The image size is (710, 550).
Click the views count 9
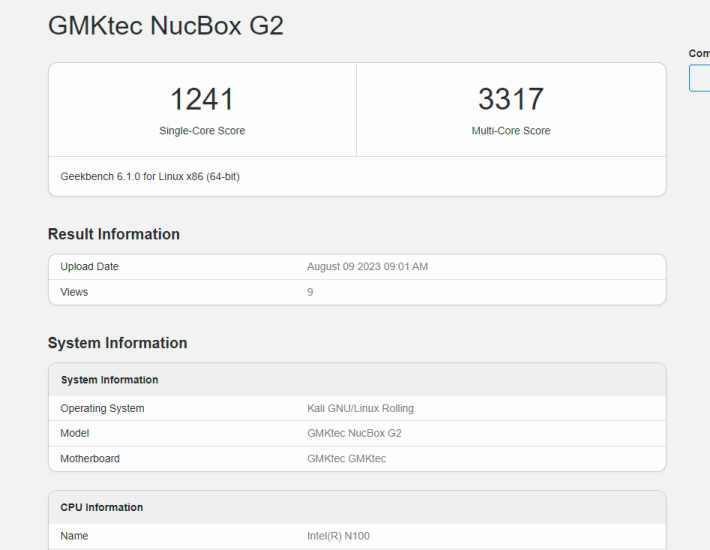click(x=310, y=292)
